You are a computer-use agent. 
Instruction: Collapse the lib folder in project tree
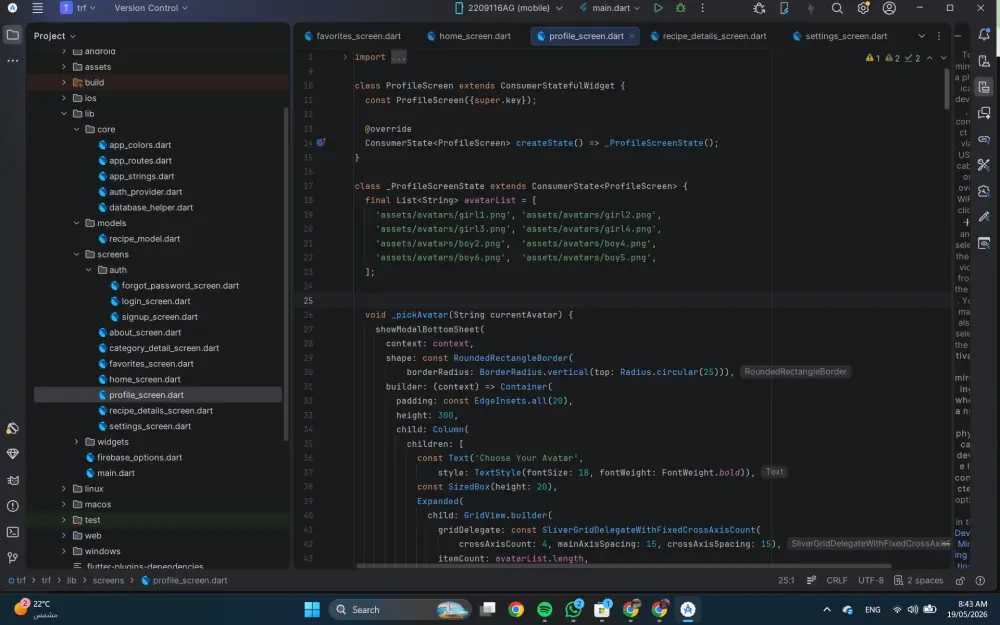(x=64, y=114)
